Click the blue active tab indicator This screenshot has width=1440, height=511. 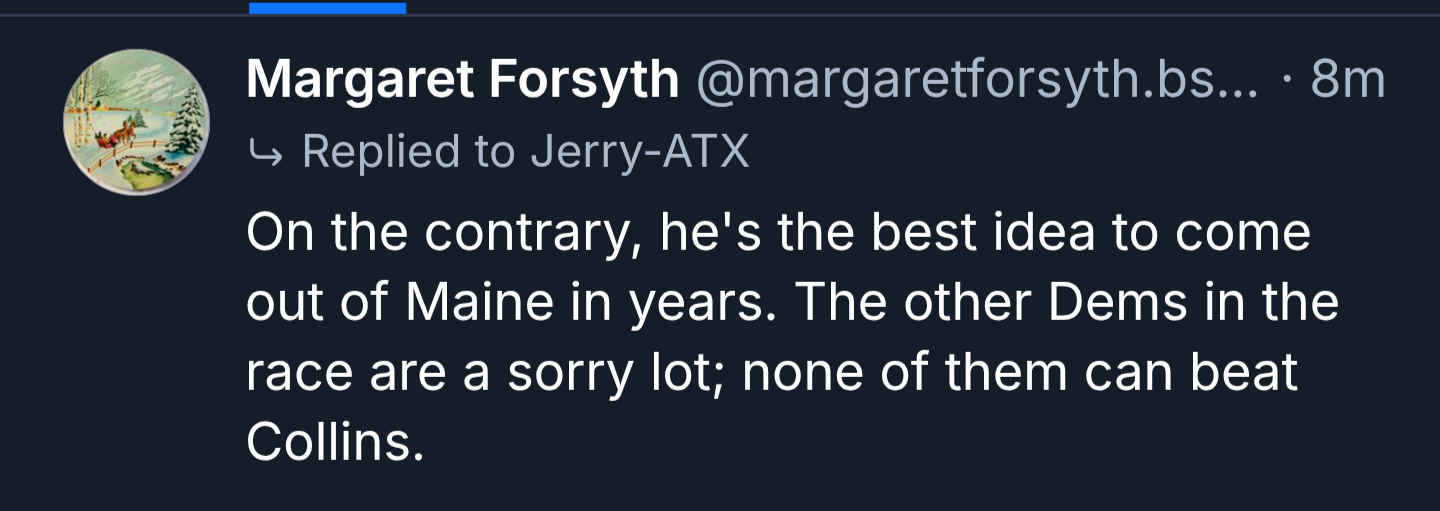pyautogui.click(x=327, y=8)
